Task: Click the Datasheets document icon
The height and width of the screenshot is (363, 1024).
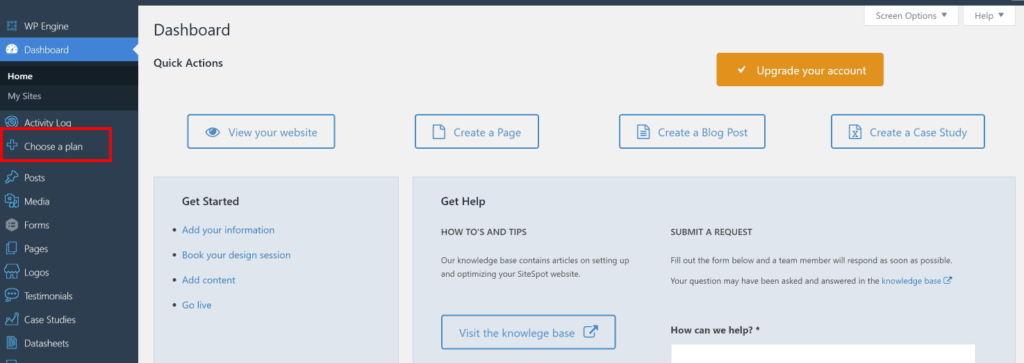Action: 11,343
